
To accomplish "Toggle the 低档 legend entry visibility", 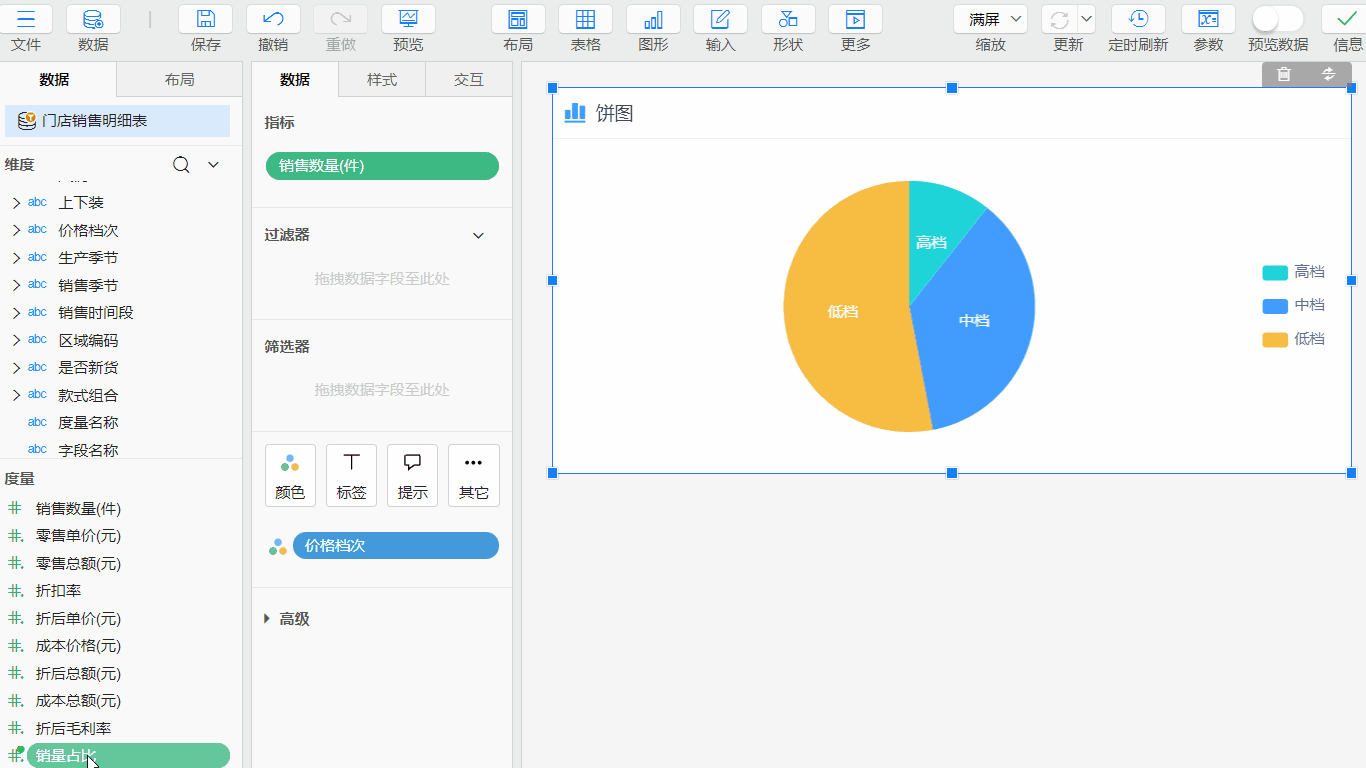I will click(x=1293, y=339).
